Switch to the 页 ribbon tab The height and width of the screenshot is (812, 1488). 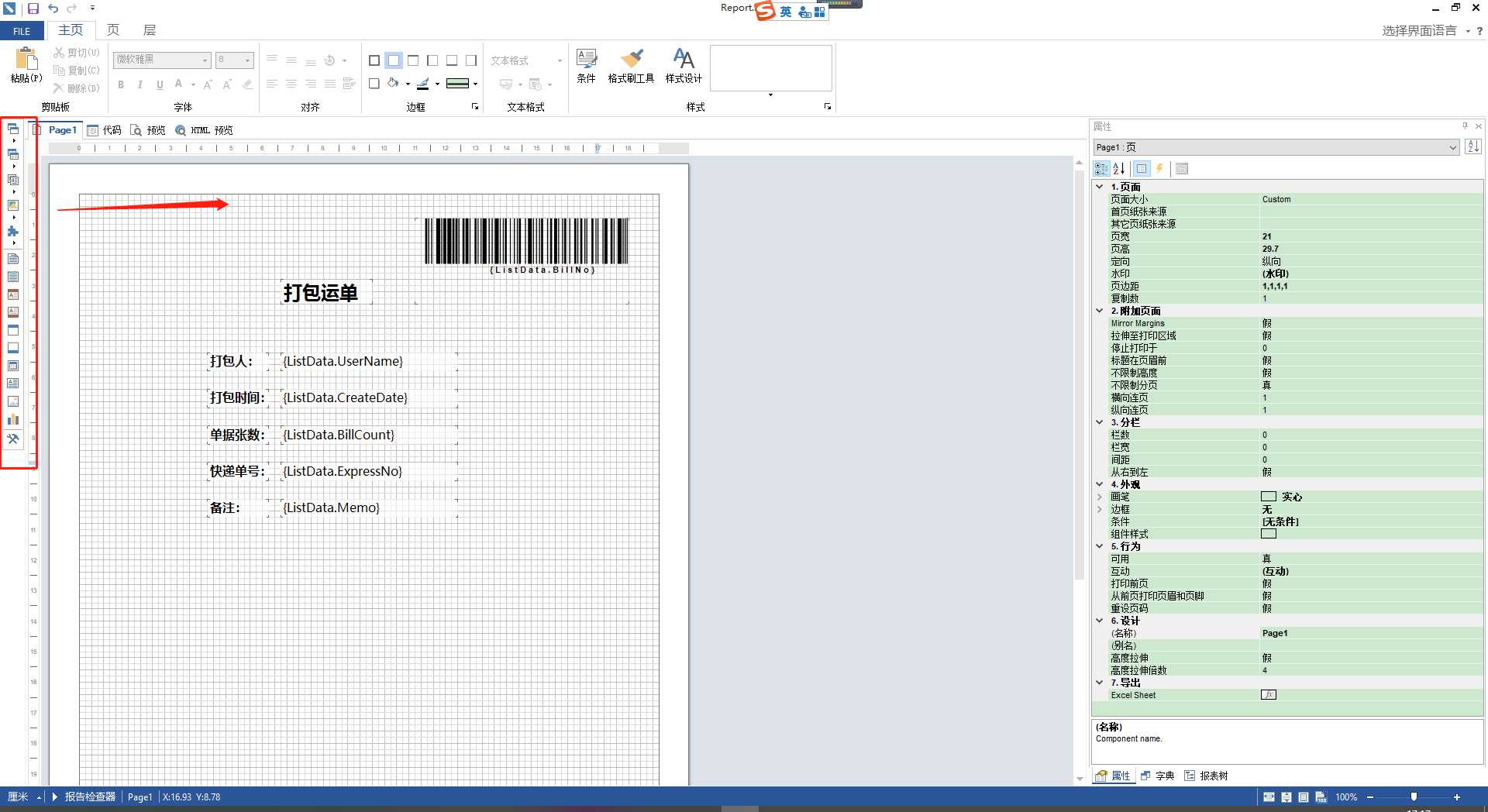tap(112, 30)
